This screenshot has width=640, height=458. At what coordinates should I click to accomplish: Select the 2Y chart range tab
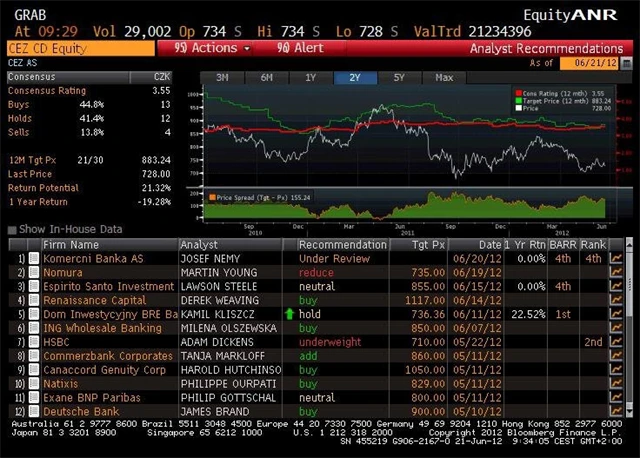[x=355, y=78]
